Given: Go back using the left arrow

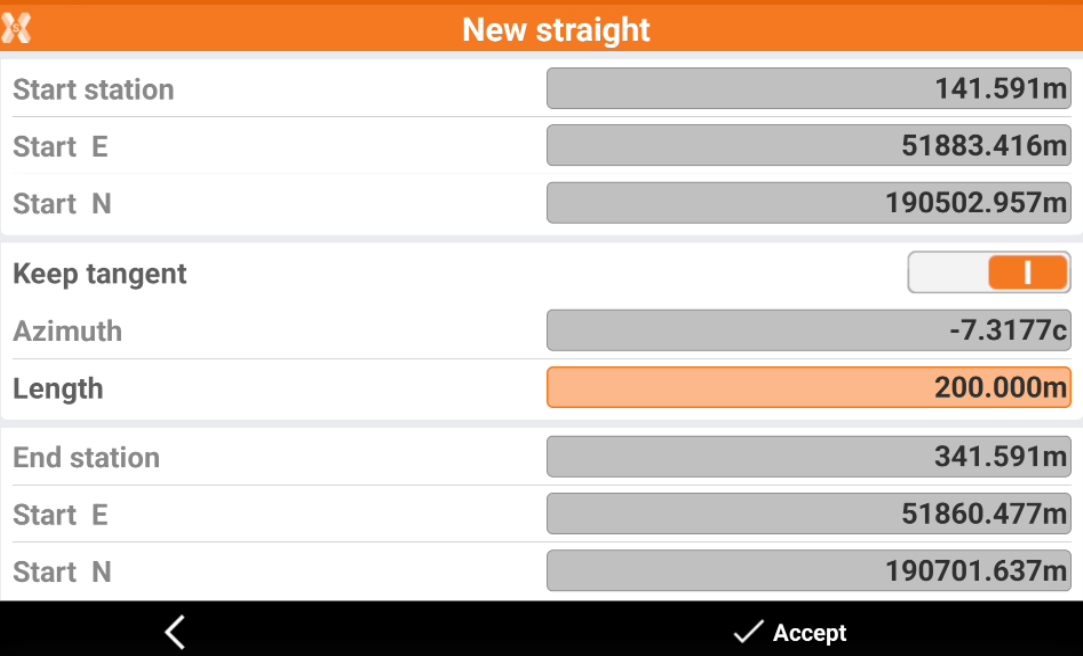Looking at the screenshot, I should point(175,632).
